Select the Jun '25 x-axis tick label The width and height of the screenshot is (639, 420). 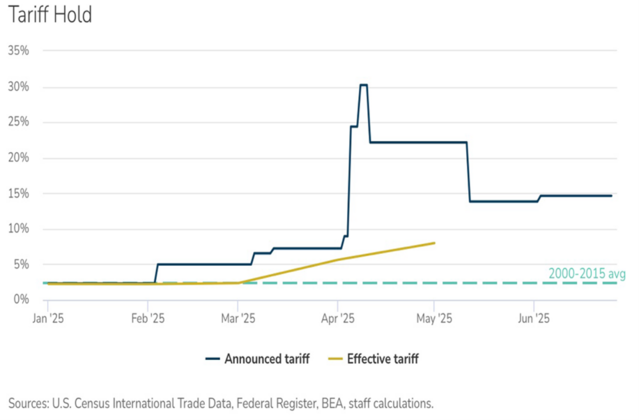coord(533,320)
